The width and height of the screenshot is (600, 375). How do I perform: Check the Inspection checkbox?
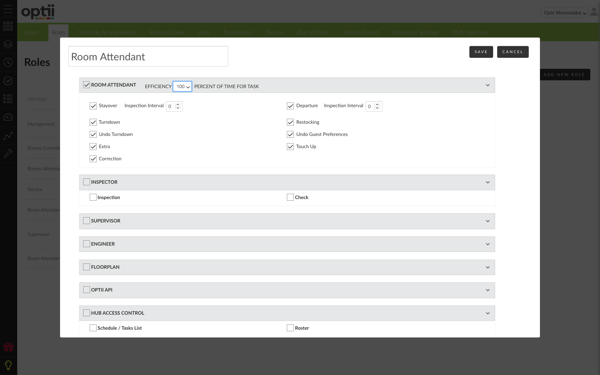tap(93, 197)
